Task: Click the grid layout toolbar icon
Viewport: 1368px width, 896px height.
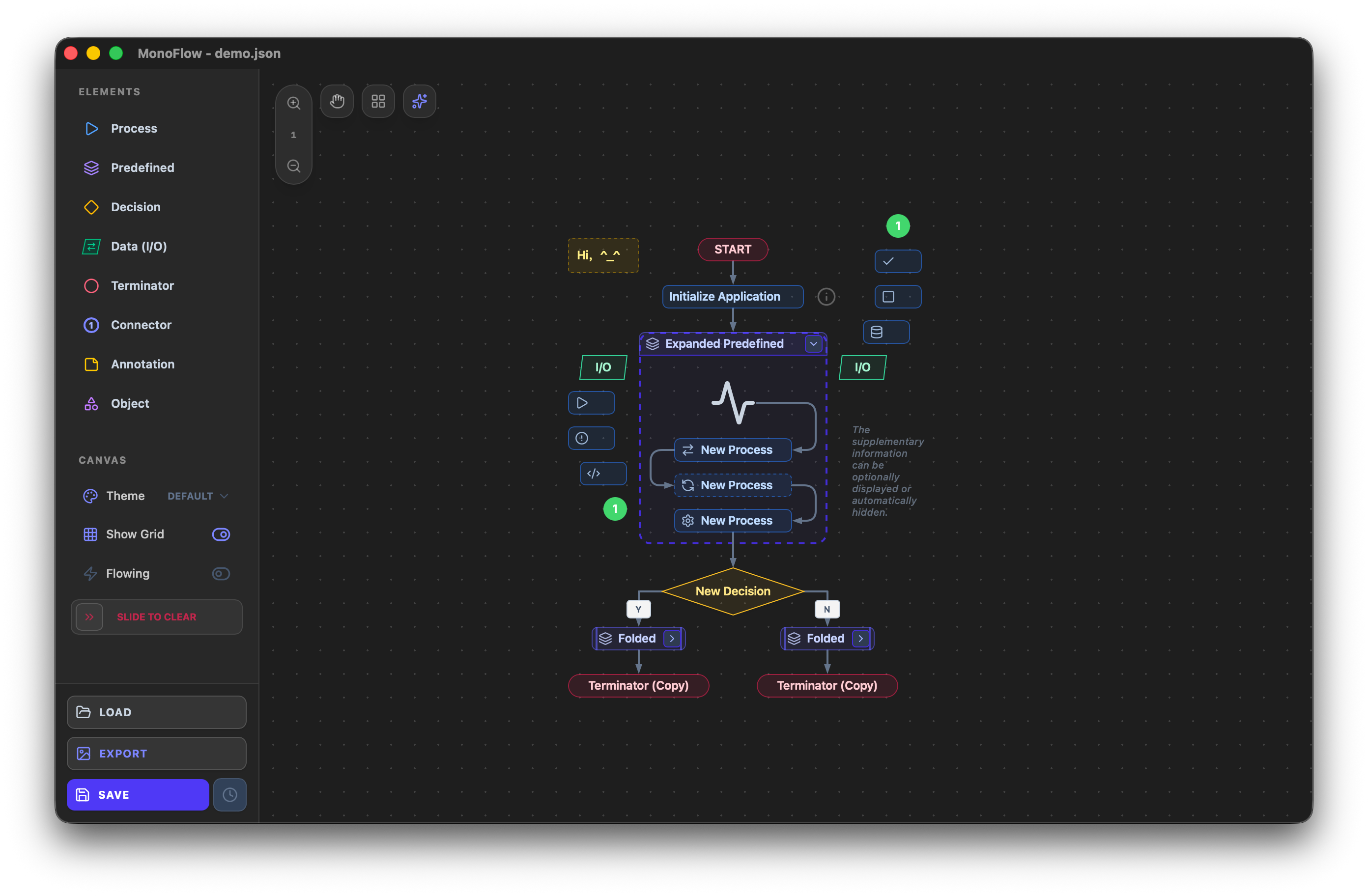Action: click(378, 102)
